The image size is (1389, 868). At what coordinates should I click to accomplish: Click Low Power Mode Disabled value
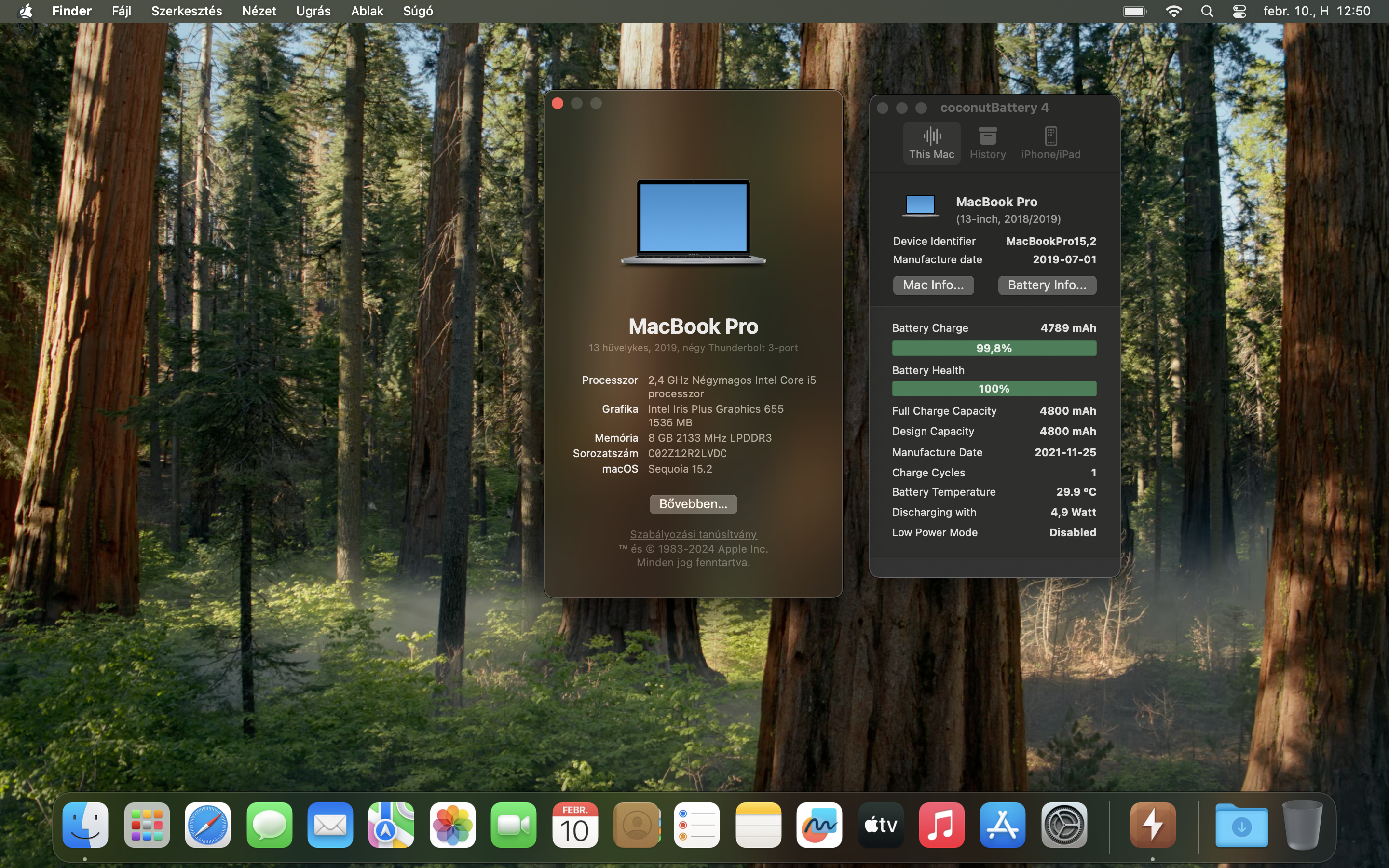(1073, 532)
